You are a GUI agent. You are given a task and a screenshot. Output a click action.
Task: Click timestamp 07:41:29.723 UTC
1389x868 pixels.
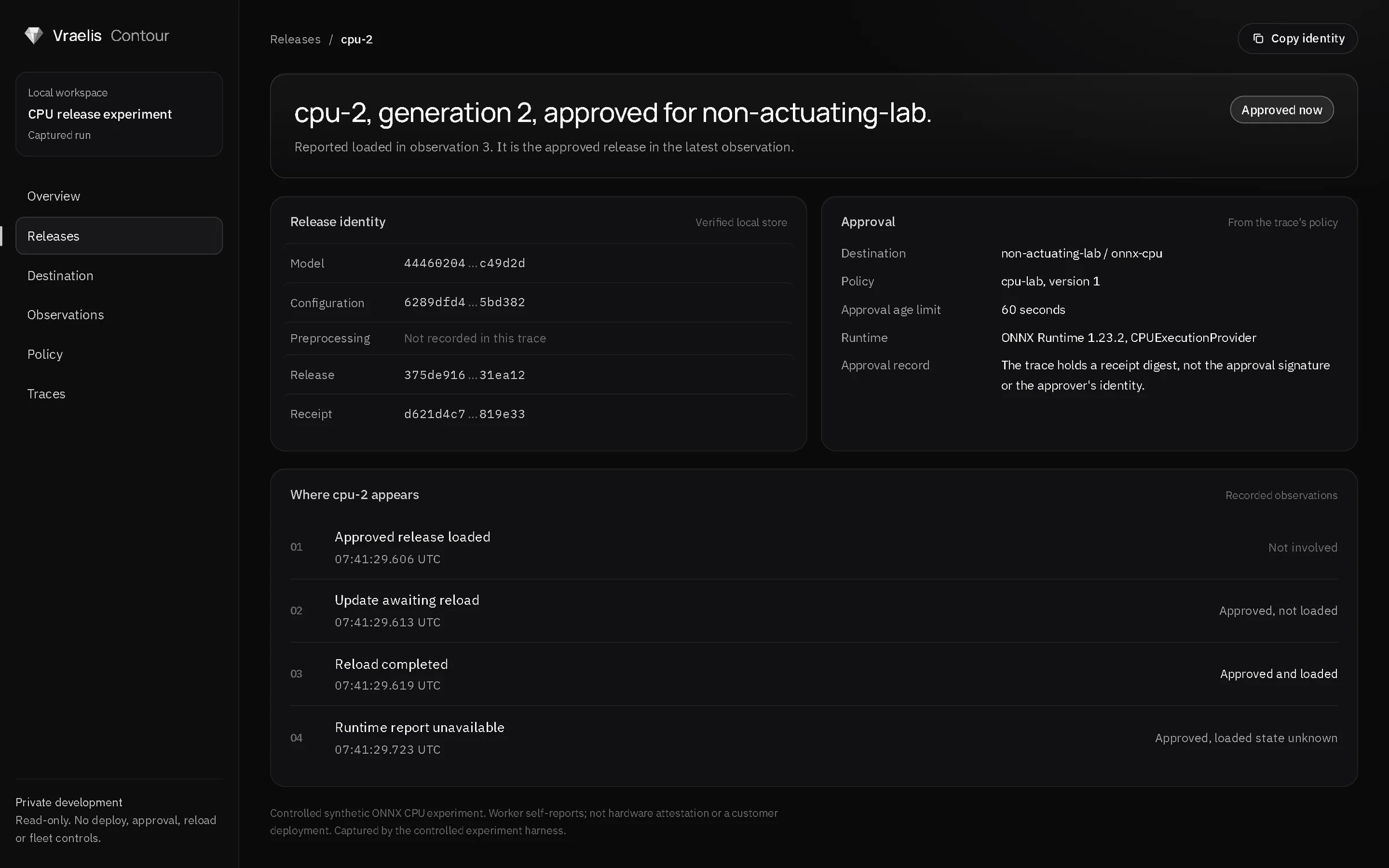point(388,750)
